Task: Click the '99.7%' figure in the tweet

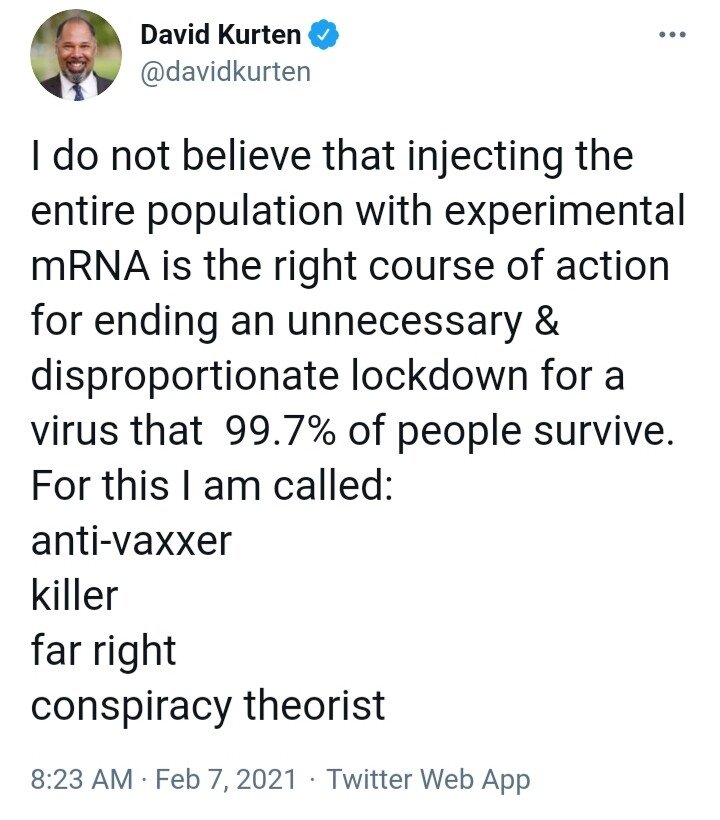Action: coord(288,433)
